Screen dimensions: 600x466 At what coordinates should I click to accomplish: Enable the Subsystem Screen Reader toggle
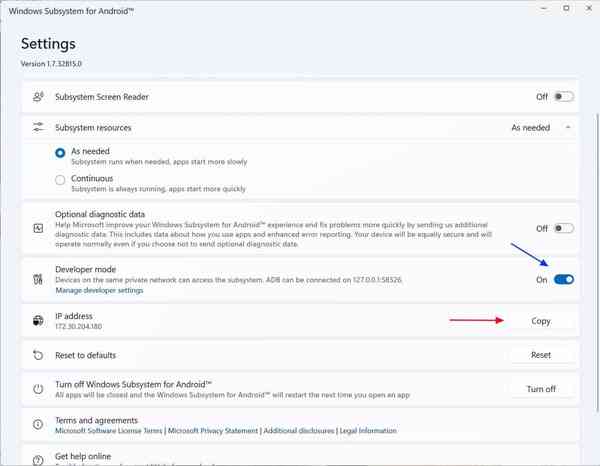pyautogui.click(x=564, y=97)
